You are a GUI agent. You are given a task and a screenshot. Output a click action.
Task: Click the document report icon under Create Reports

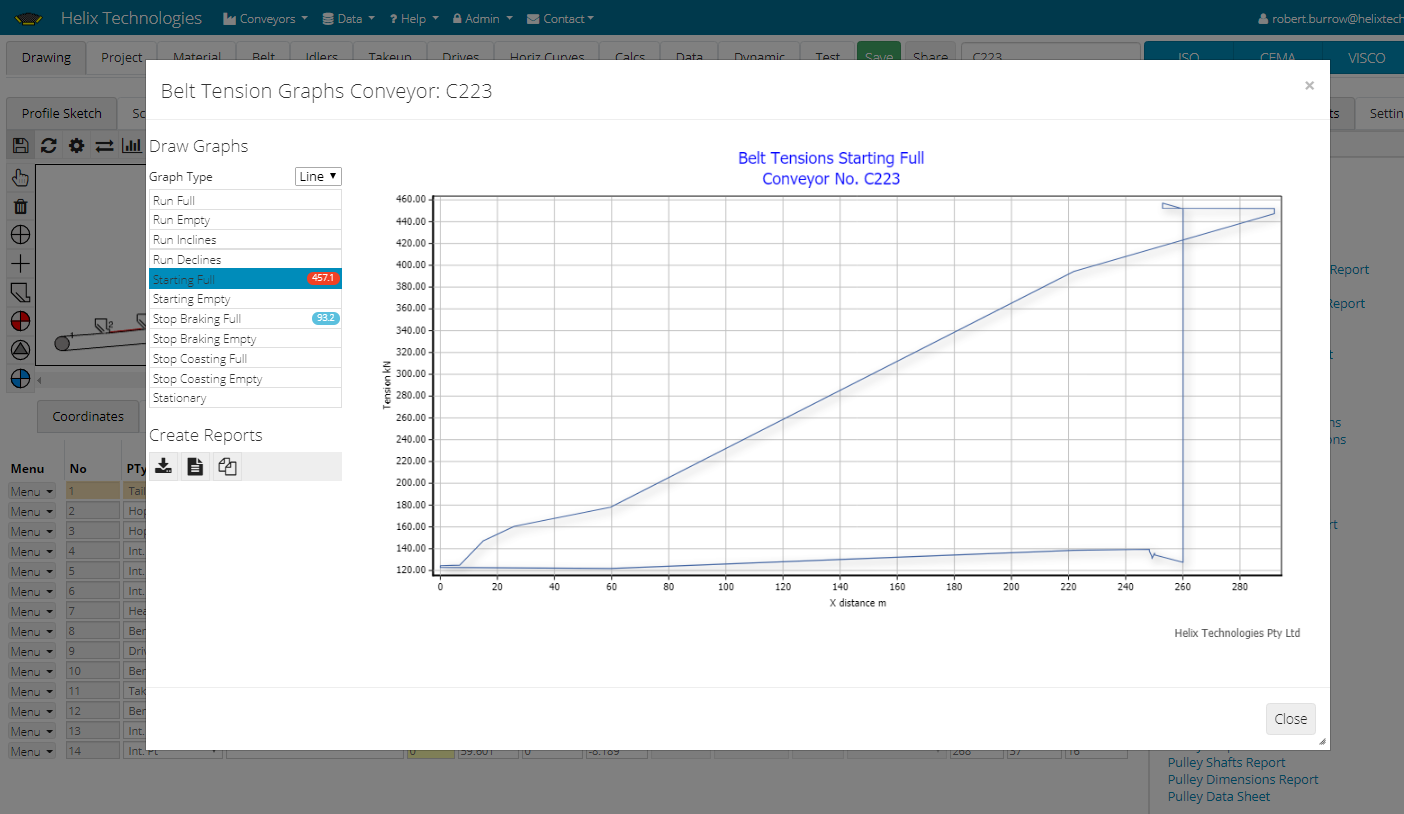(x=196, y=466)
